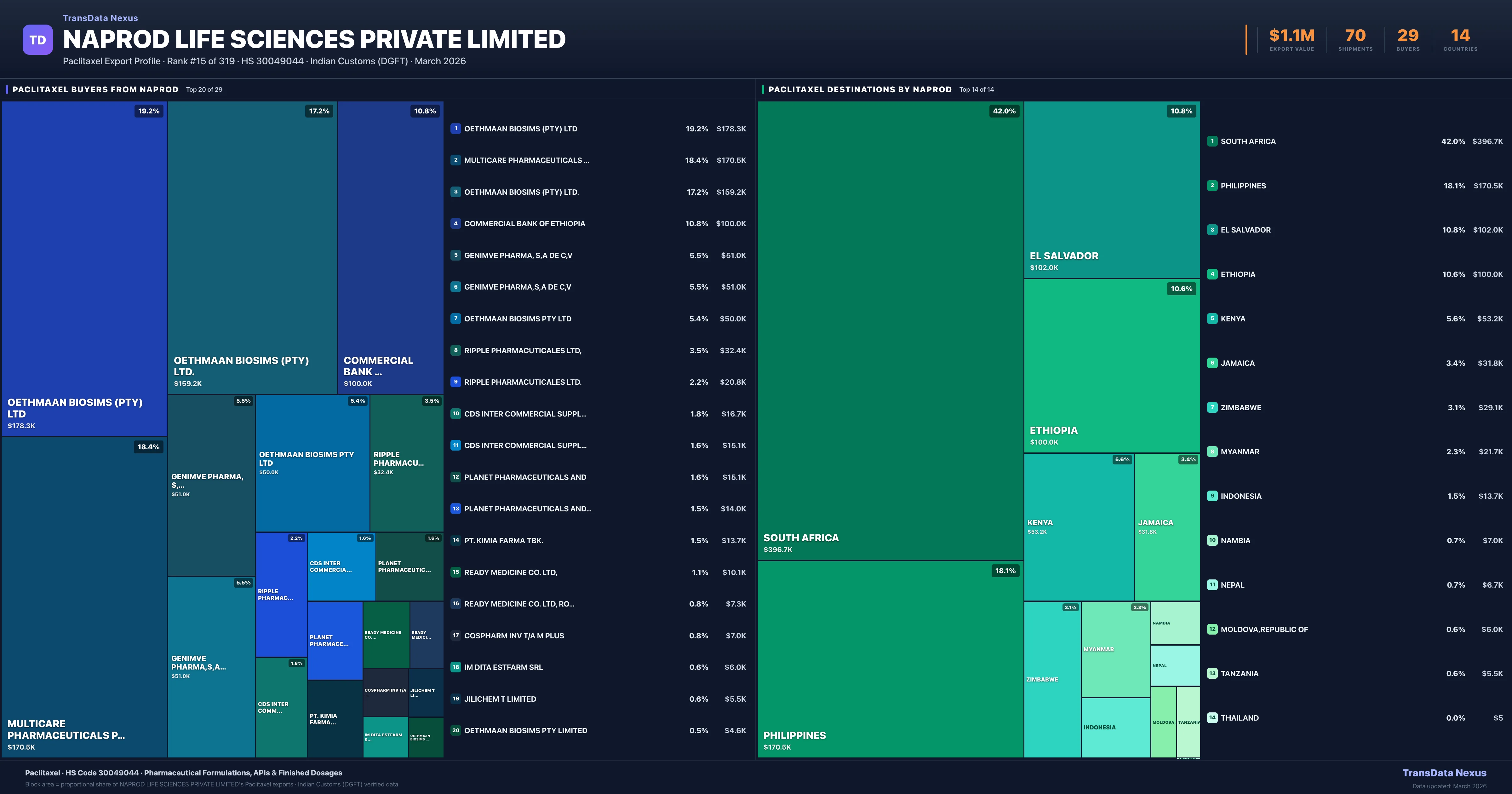Select the 19.2% OETHMAAN BIOSIMS treemap block
Screen dimensions: 1512x794
click(x=84, y=268)
